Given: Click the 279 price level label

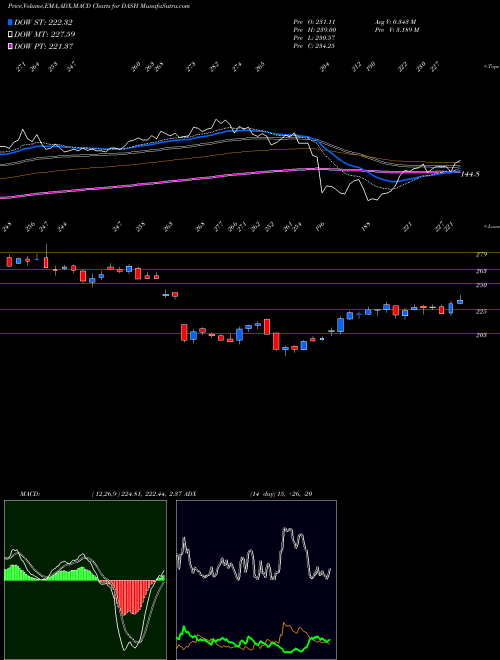Looking at the screenshot, I should (x=481, y=254).
